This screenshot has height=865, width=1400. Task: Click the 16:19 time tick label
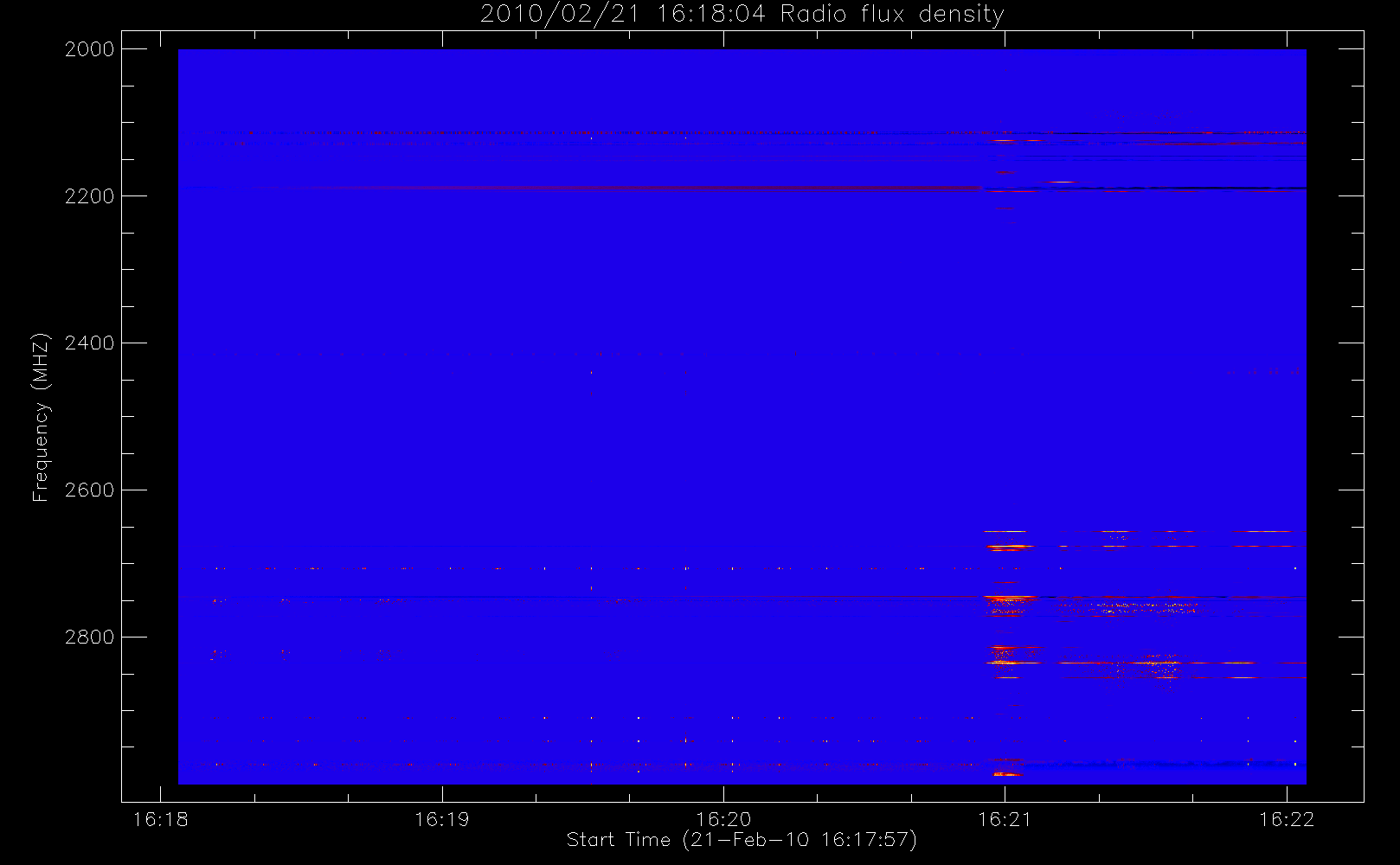[x=442, y=819]
